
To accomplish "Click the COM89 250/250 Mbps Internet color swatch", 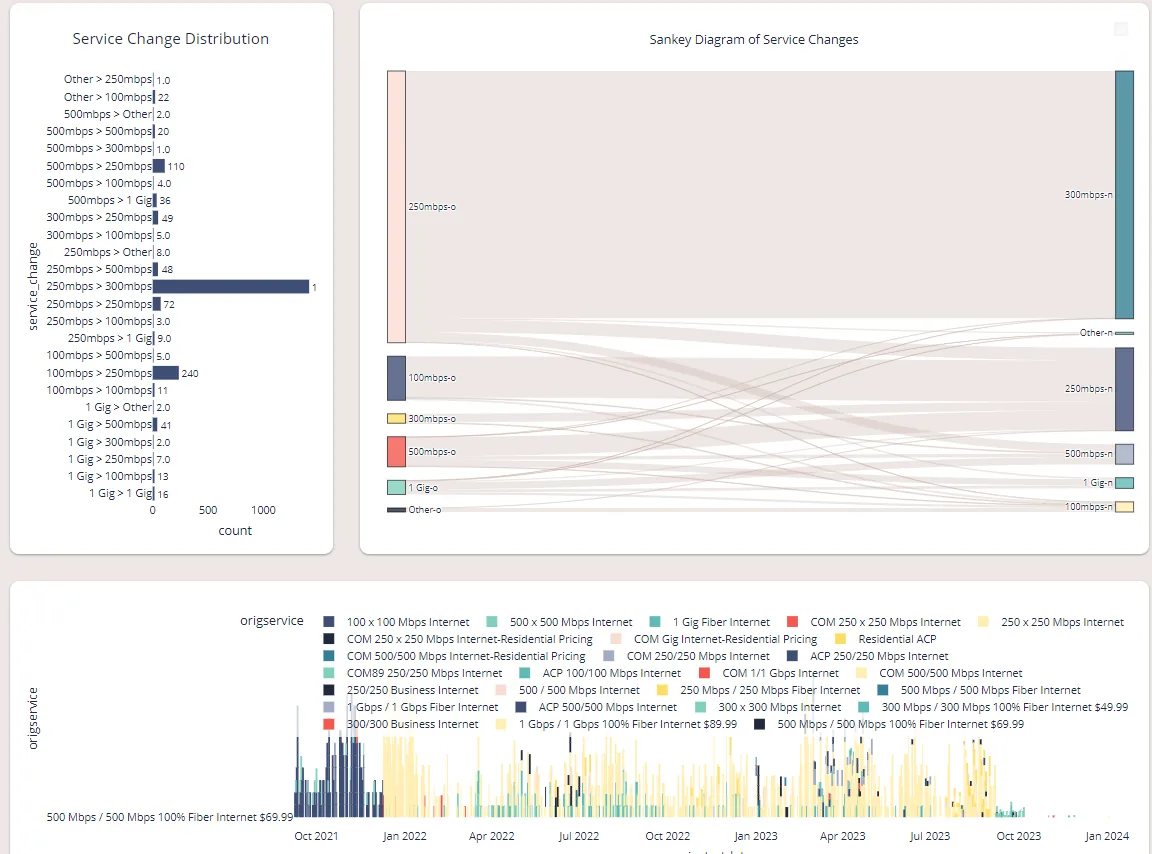I will point(329,672).
